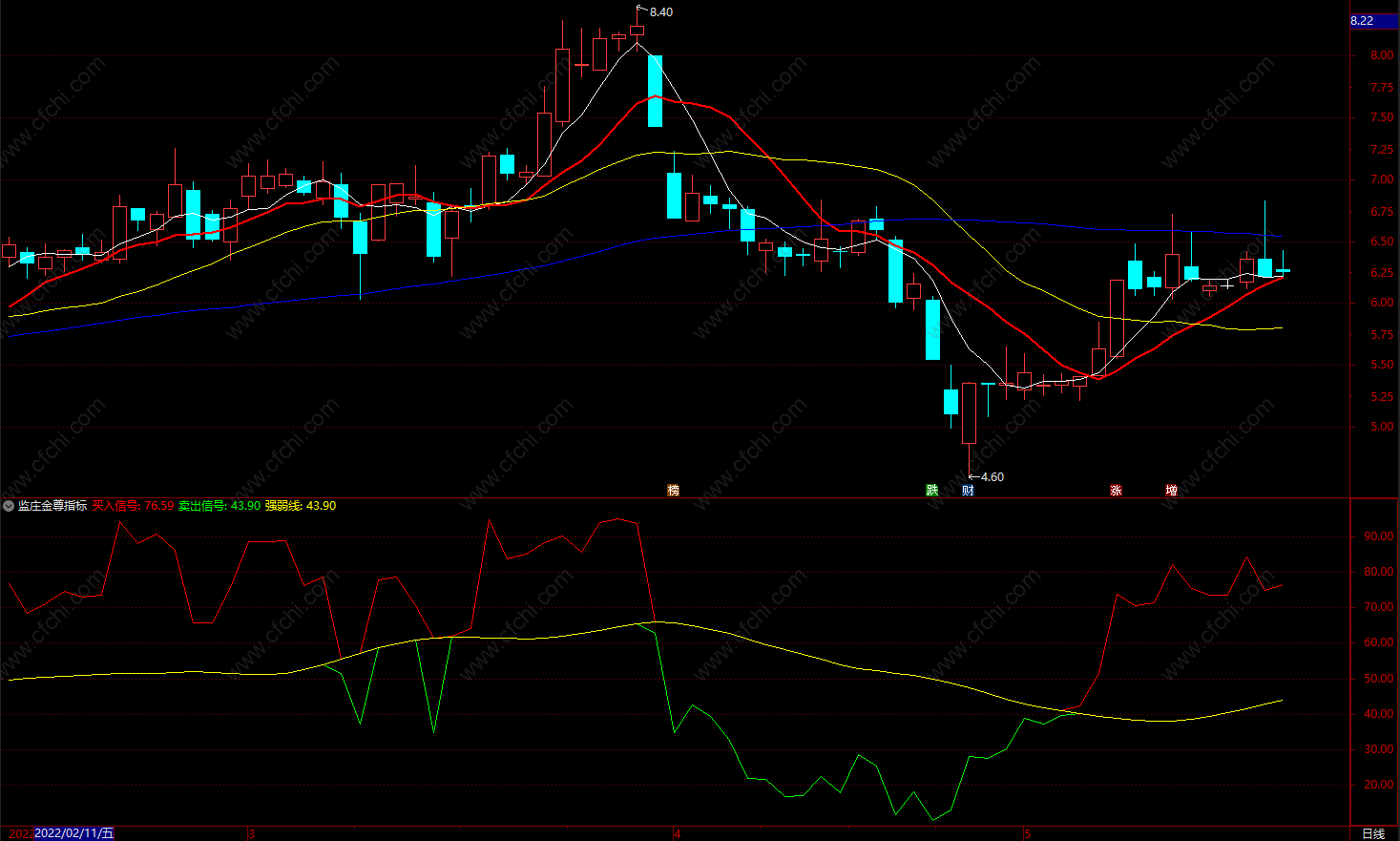Screen dimensions: 1400x841
Task: Click the green 跌 event marker
Action: (x=932, y=491)
